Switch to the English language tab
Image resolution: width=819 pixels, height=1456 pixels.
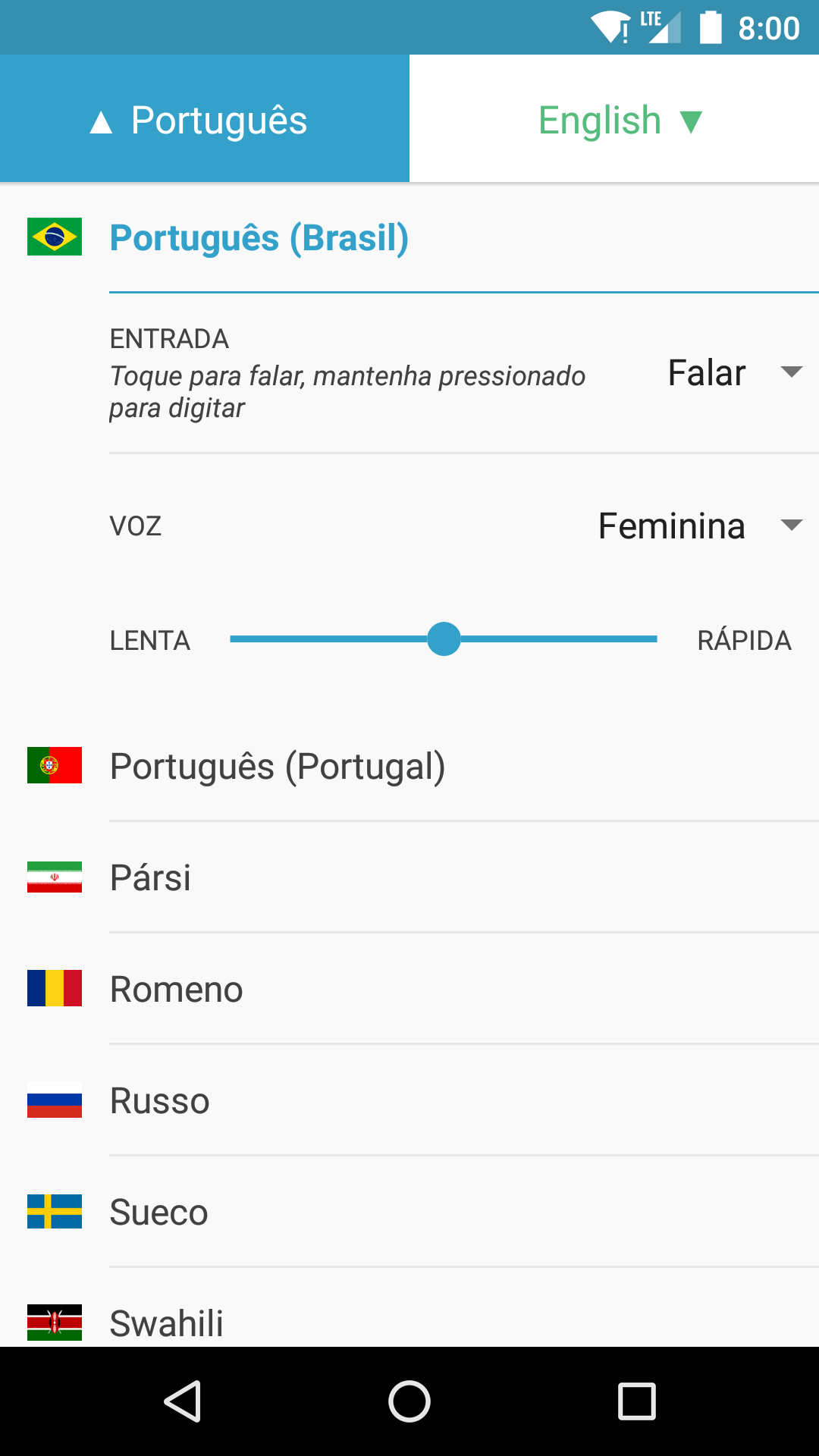click(x=599, y=120)
